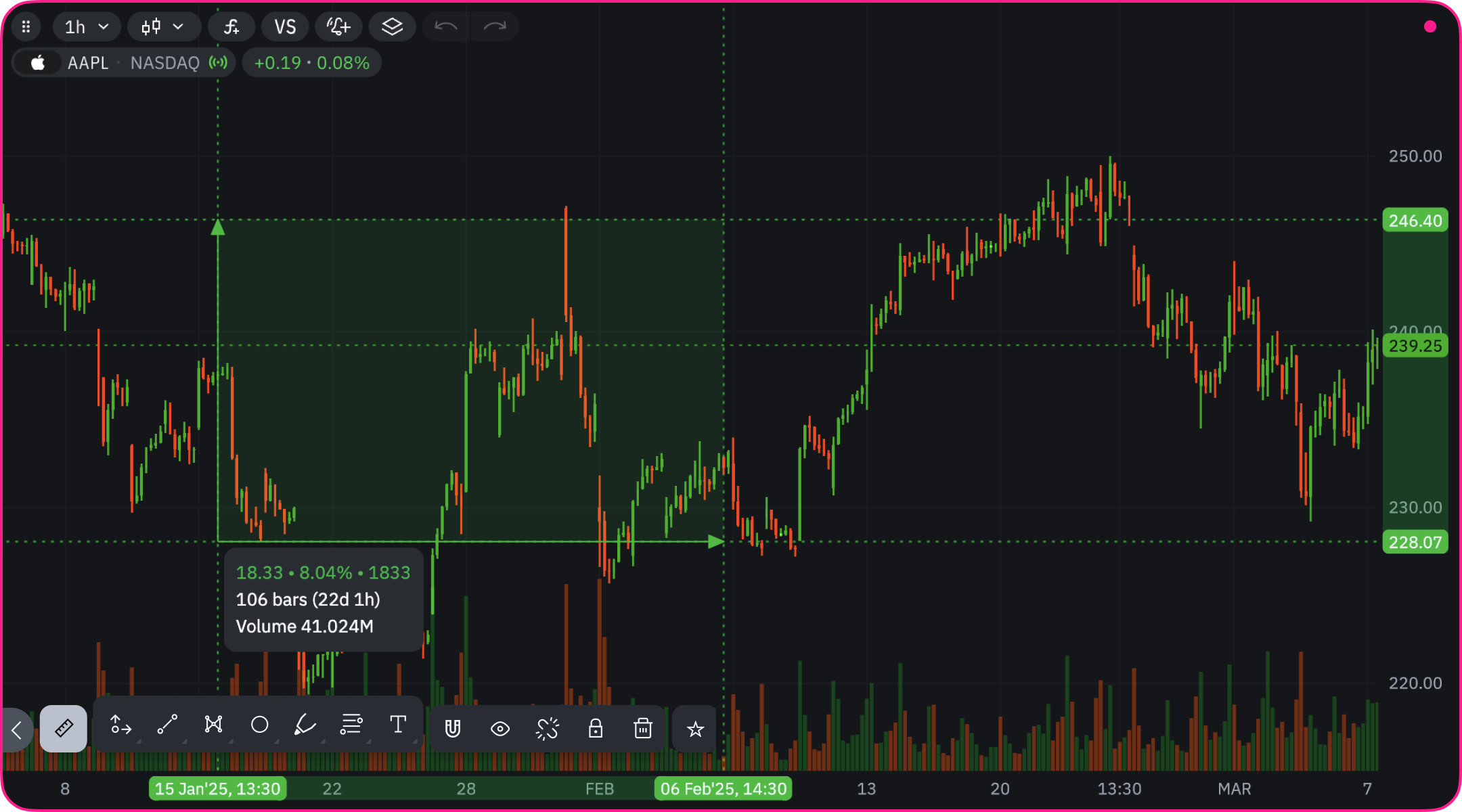Open the layers object tree
This screenshot has height=812, width=1462.
392,27
